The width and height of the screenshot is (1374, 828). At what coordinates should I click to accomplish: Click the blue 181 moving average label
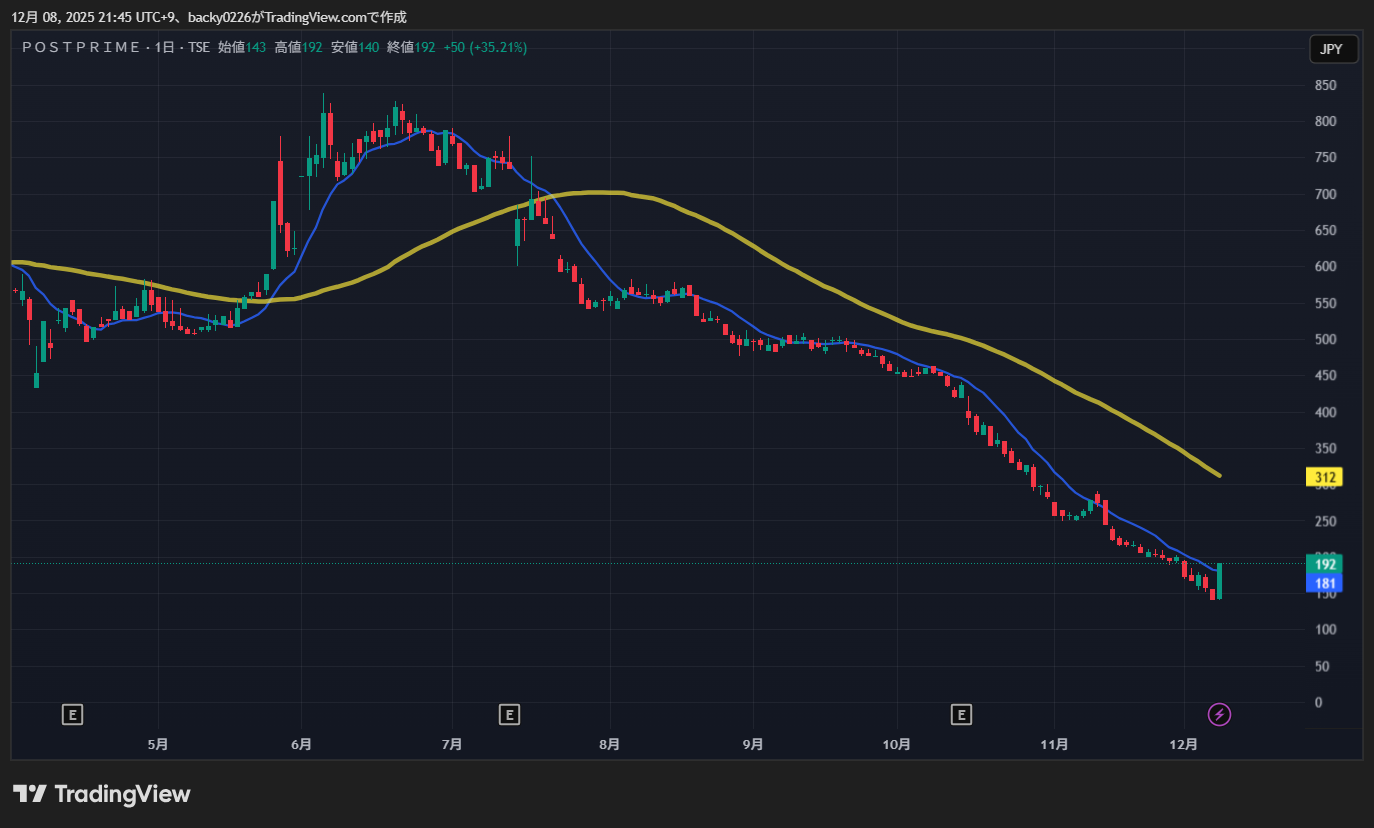pyautogui.click(x=1325, y=583)
